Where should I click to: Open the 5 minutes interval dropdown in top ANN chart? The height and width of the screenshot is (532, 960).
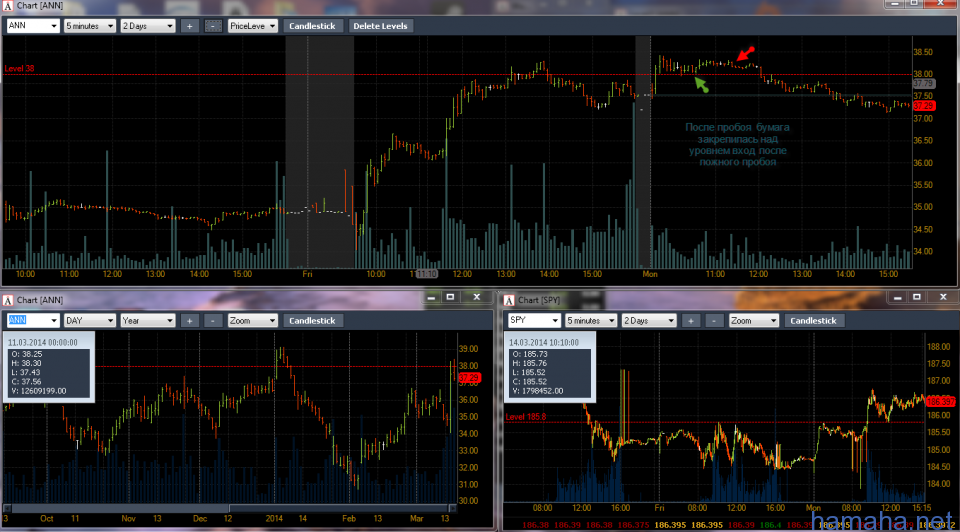click(x=89, y=26)
